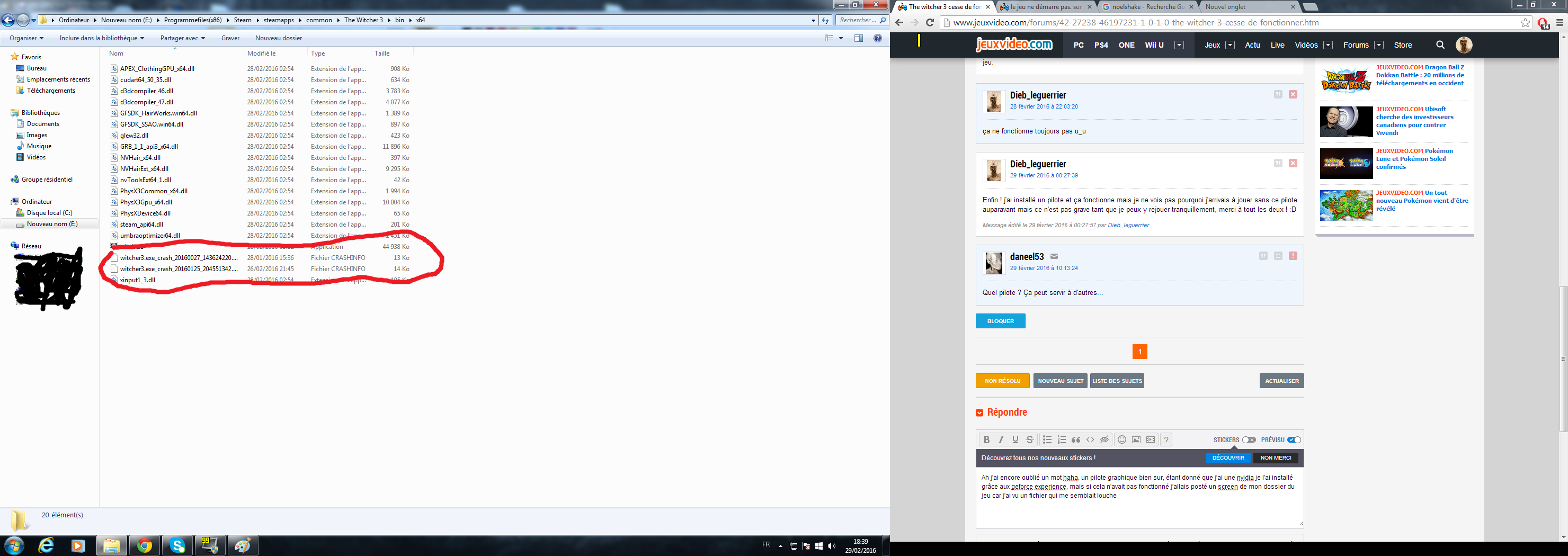
Task: Click the ACTUALISER button
Action: (1281, 381)
